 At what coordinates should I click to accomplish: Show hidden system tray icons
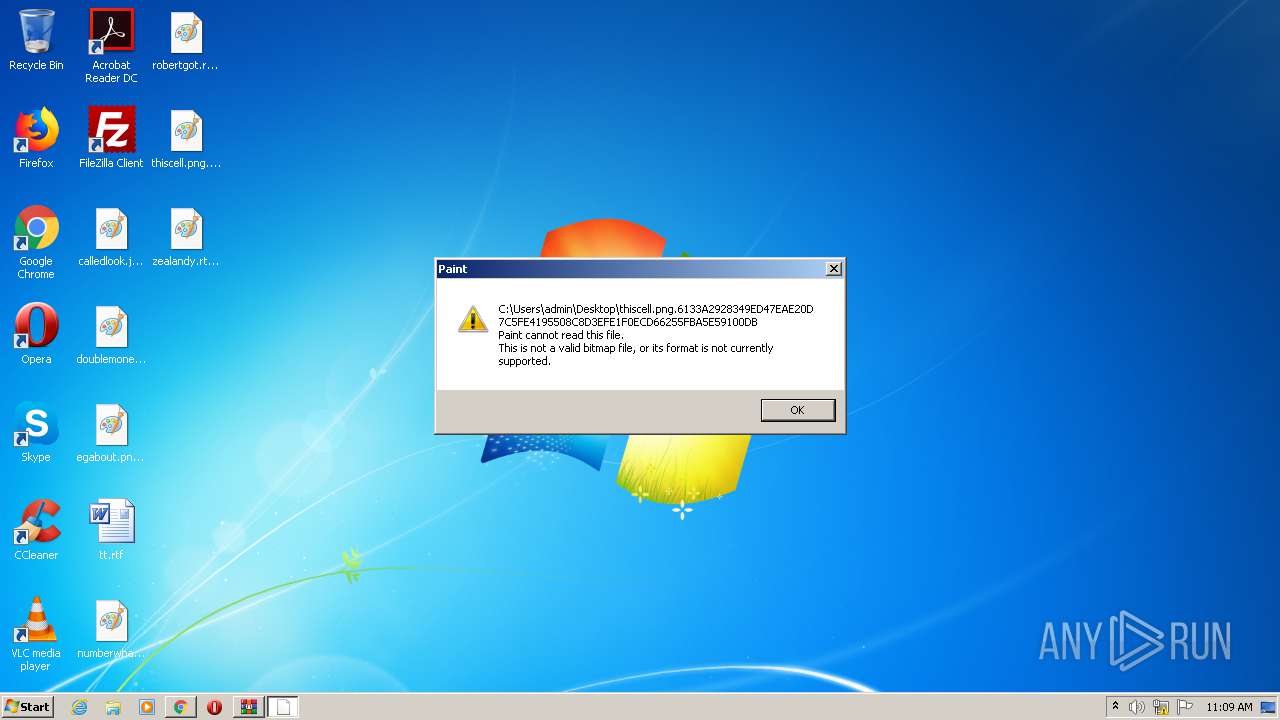[1115, 707]
